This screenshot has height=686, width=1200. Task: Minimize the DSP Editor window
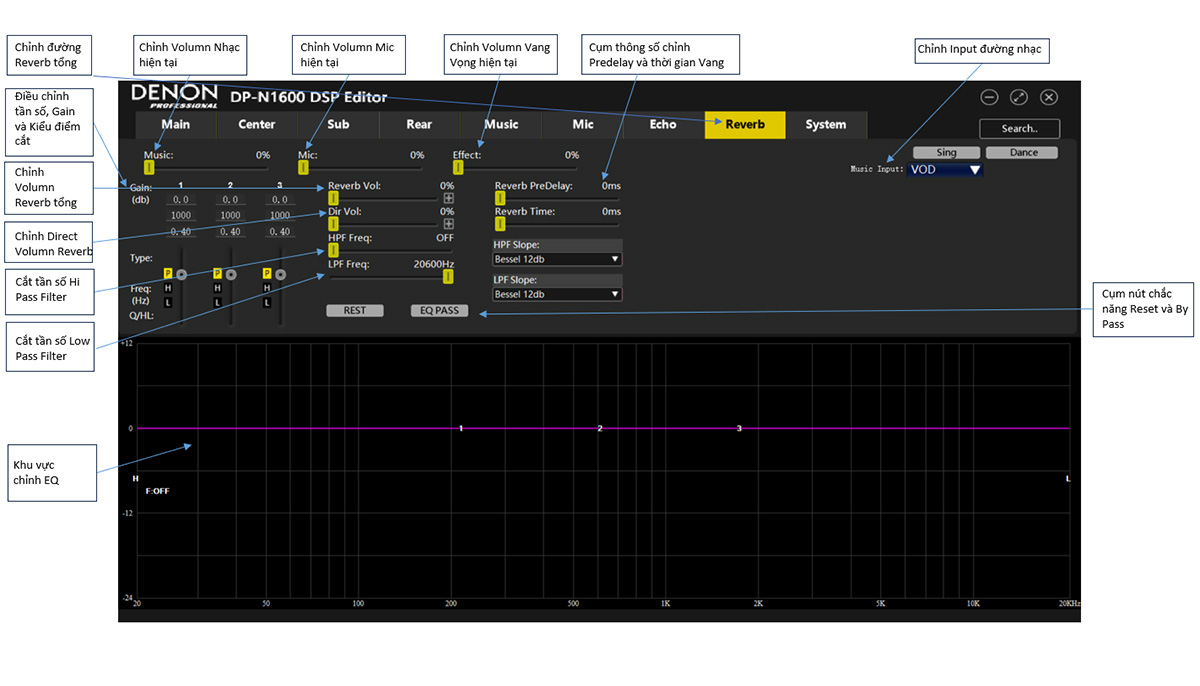988,97
